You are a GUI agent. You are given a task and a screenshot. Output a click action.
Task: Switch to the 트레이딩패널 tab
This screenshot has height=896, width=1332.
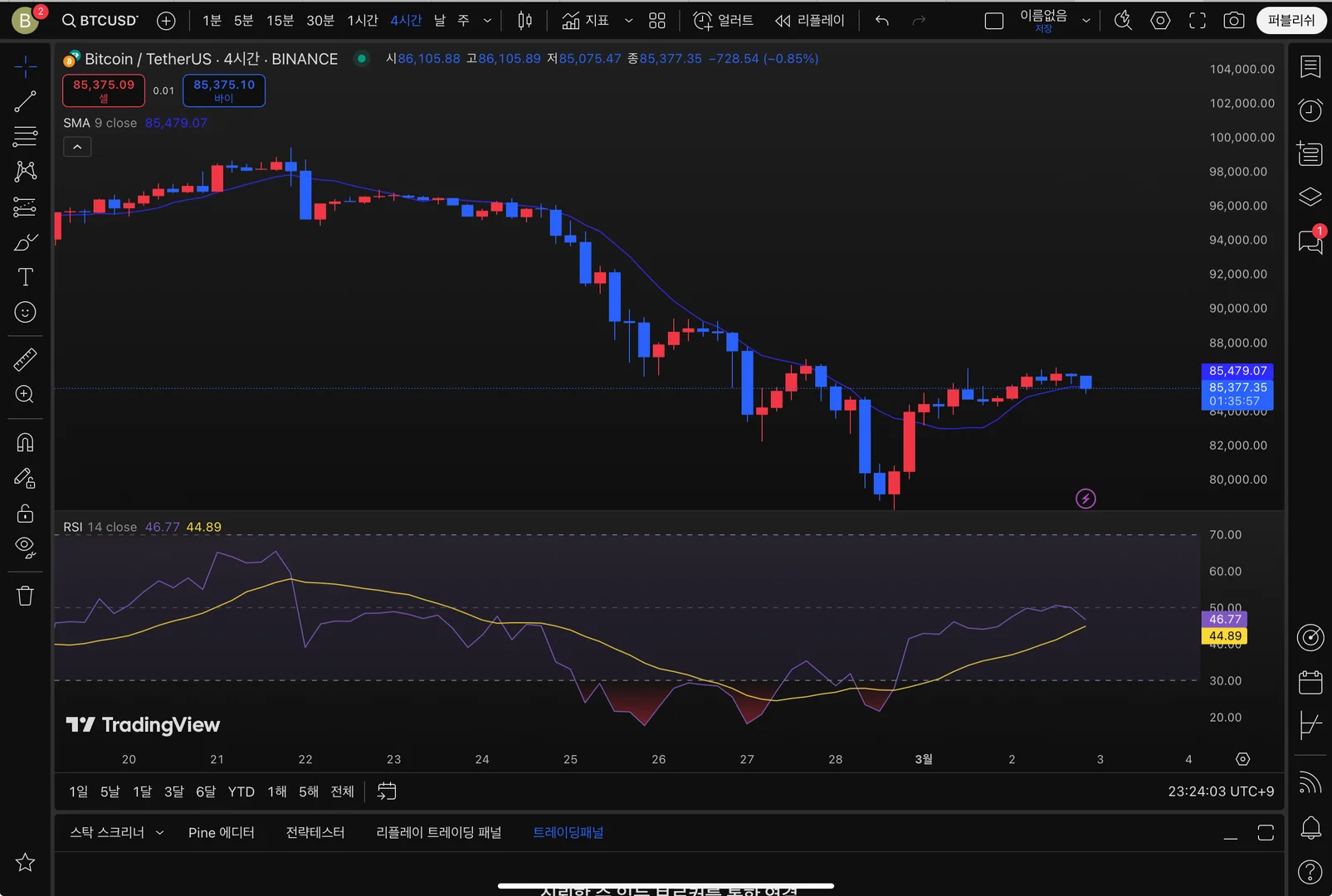(x=568, y=832)
